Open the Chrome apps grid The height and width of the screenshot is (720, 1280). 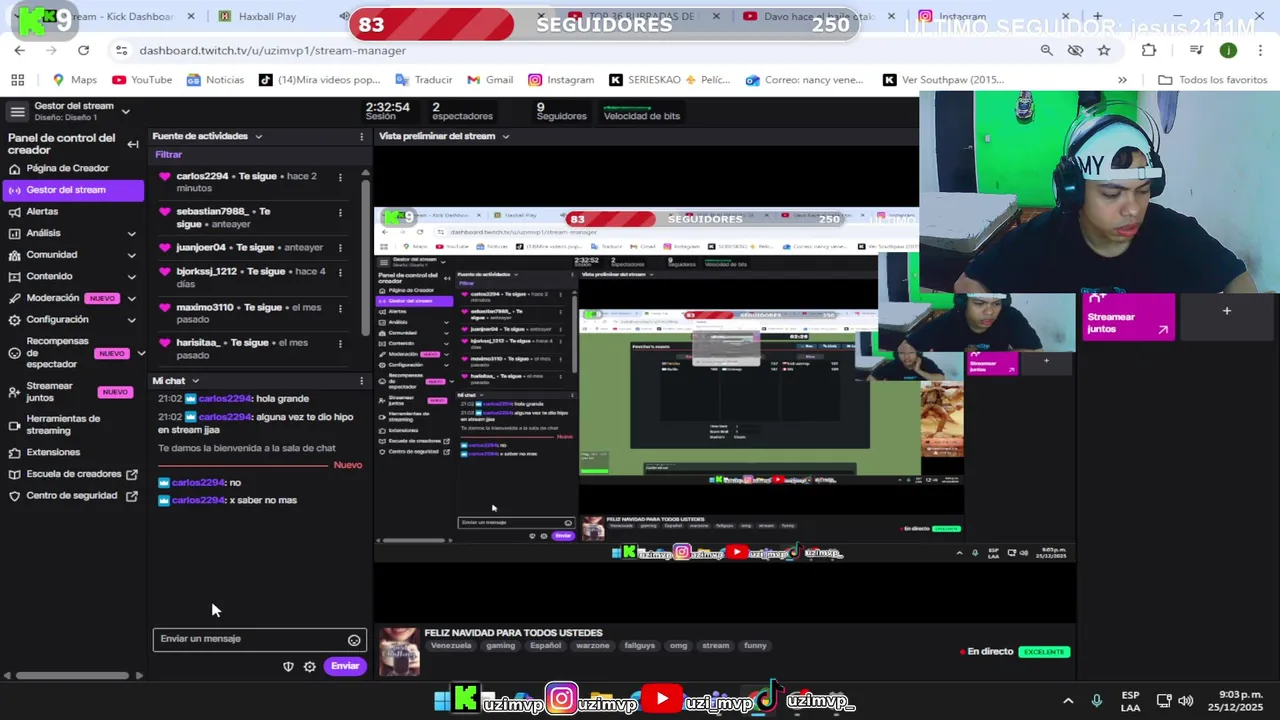click(17, 80)
